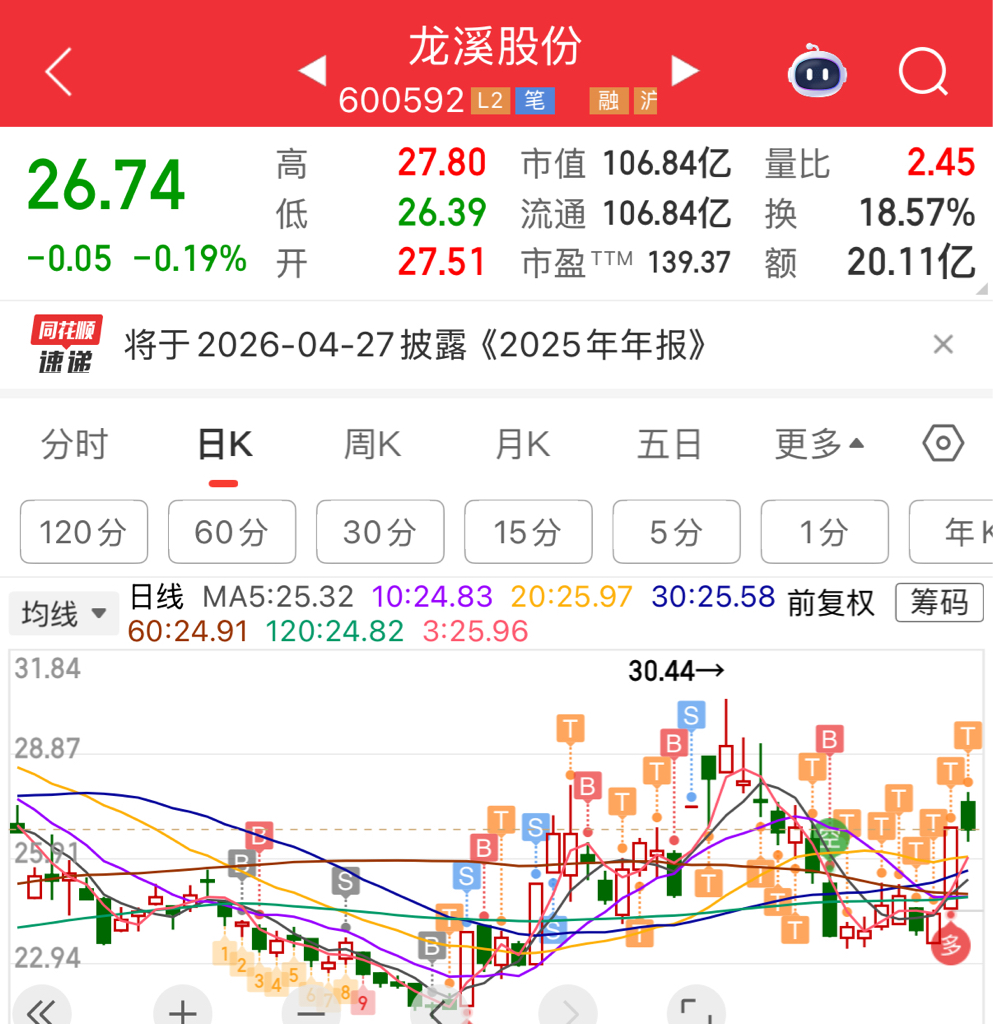993x1024 pixels.
Task: Select 5分 period button
Action: [x=676, y=532]
